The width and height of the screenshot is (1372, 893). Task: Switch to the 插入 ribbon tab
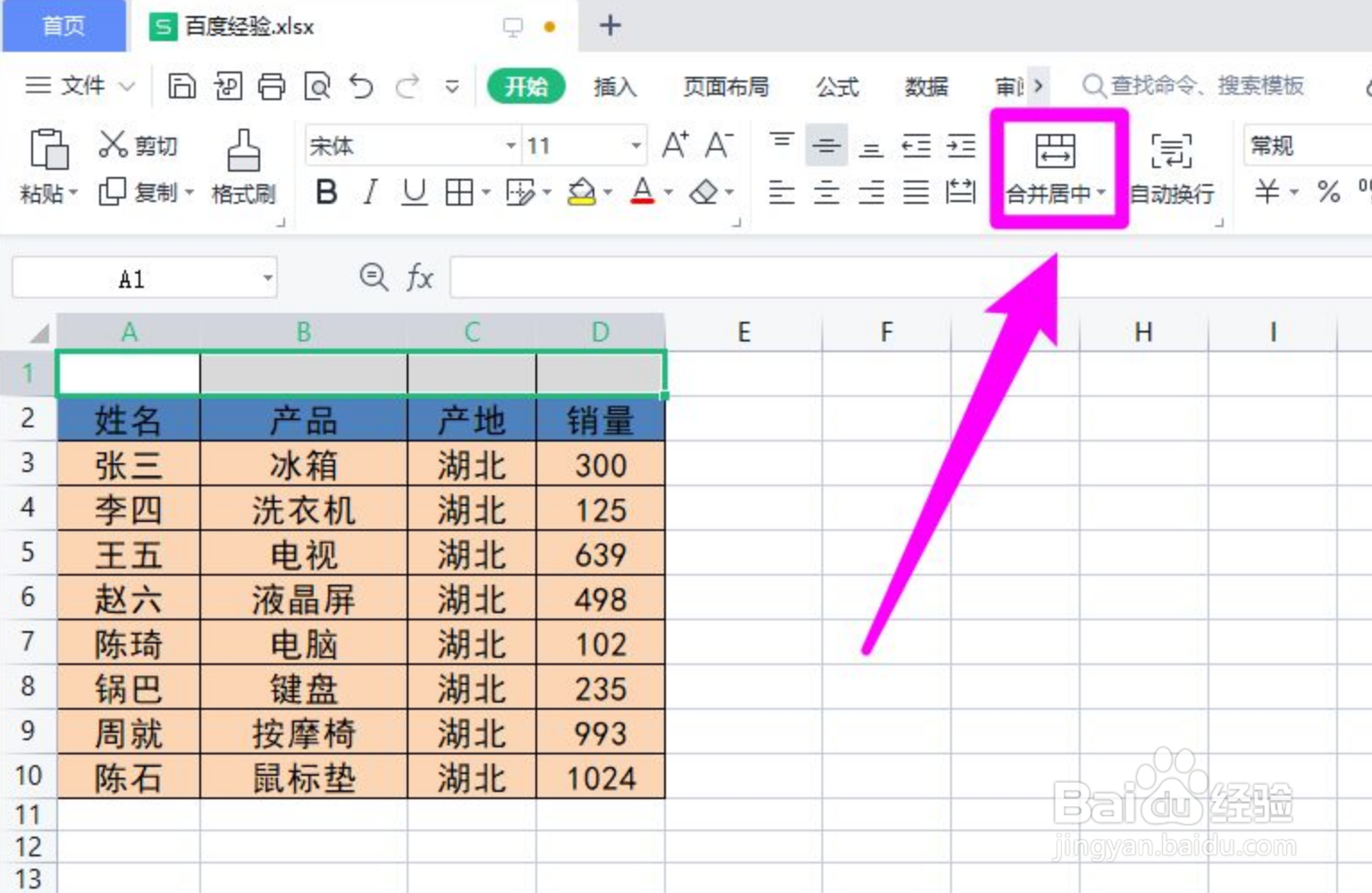614,87
